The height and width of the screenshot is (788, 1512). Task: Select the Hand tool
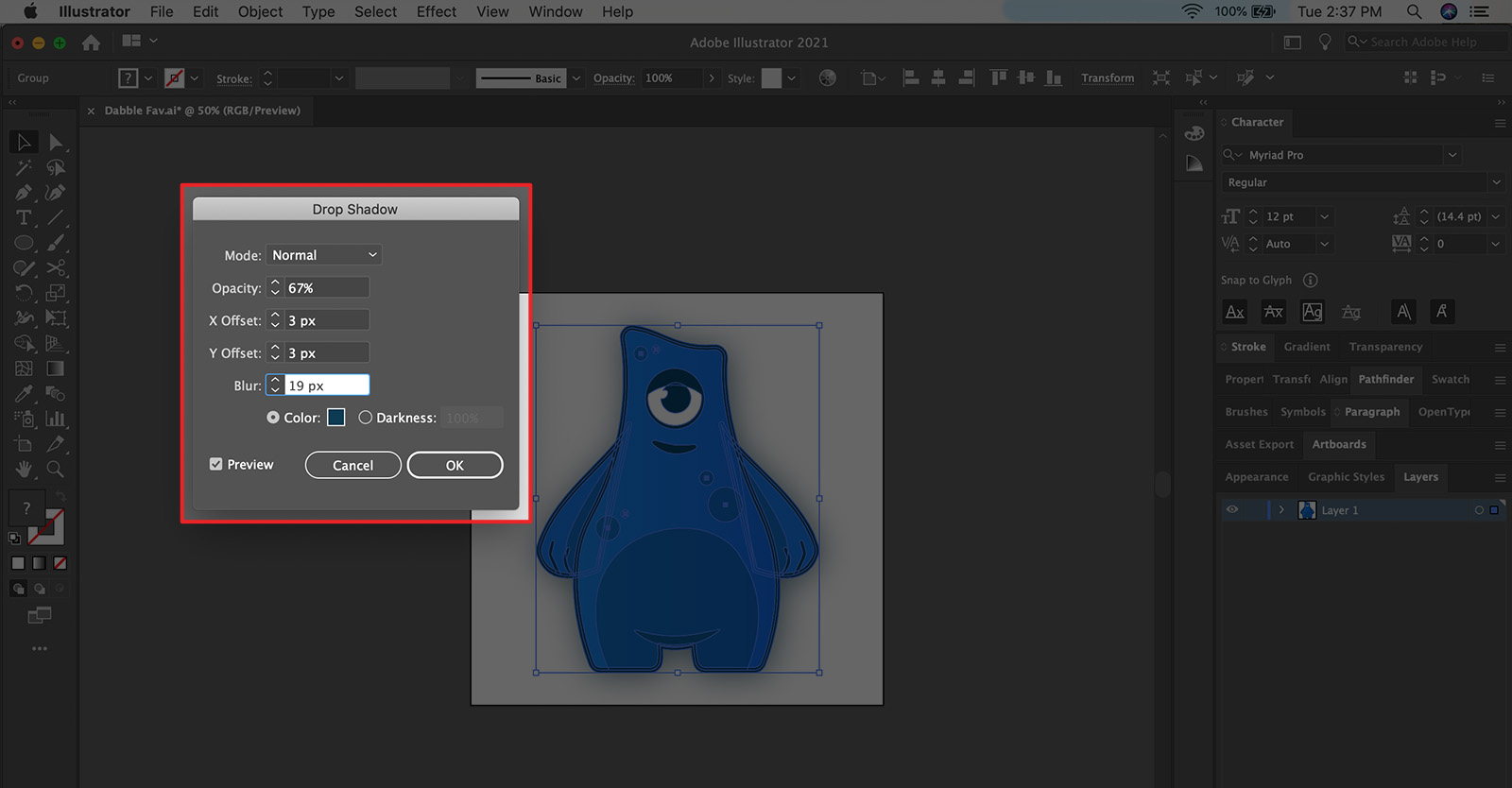pyautogui.click(x=24, y=469)
